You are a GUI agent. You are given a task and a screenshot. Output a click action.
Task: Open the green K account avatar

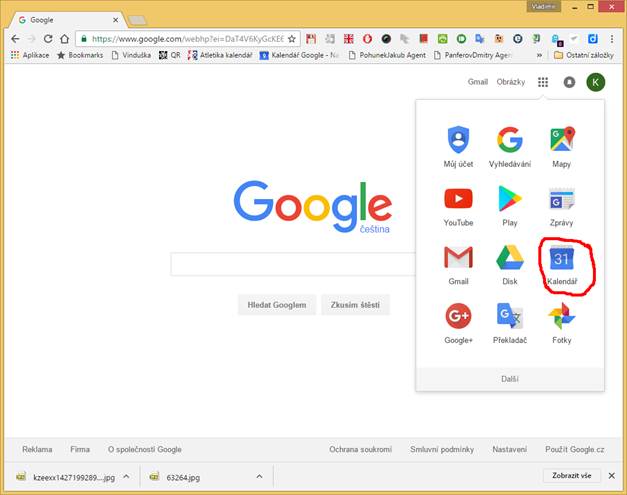pos(595,82)
